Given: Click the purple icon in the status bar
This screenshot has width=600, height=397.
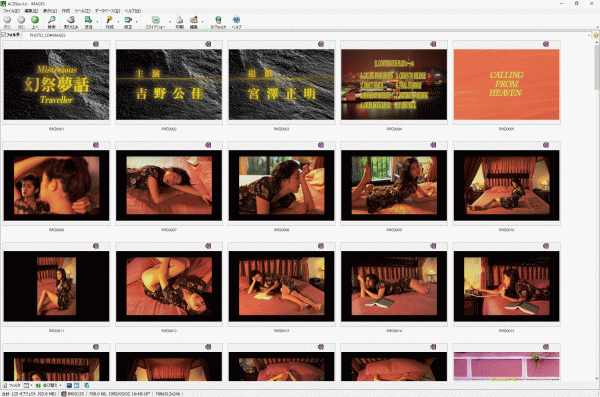Looking at the screenshot, I should pos(64,394).
